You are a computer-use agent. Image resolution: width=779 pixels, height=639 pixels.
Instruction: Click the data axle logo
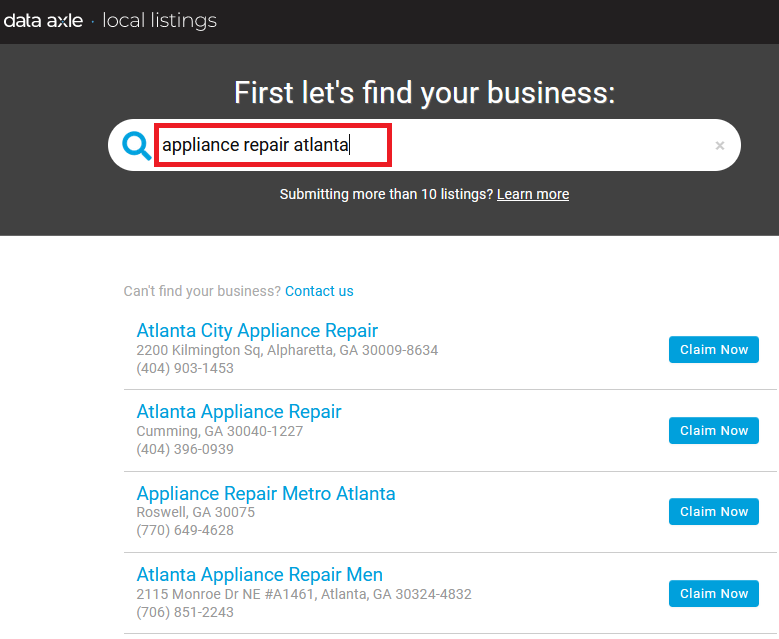pos(43,20)
